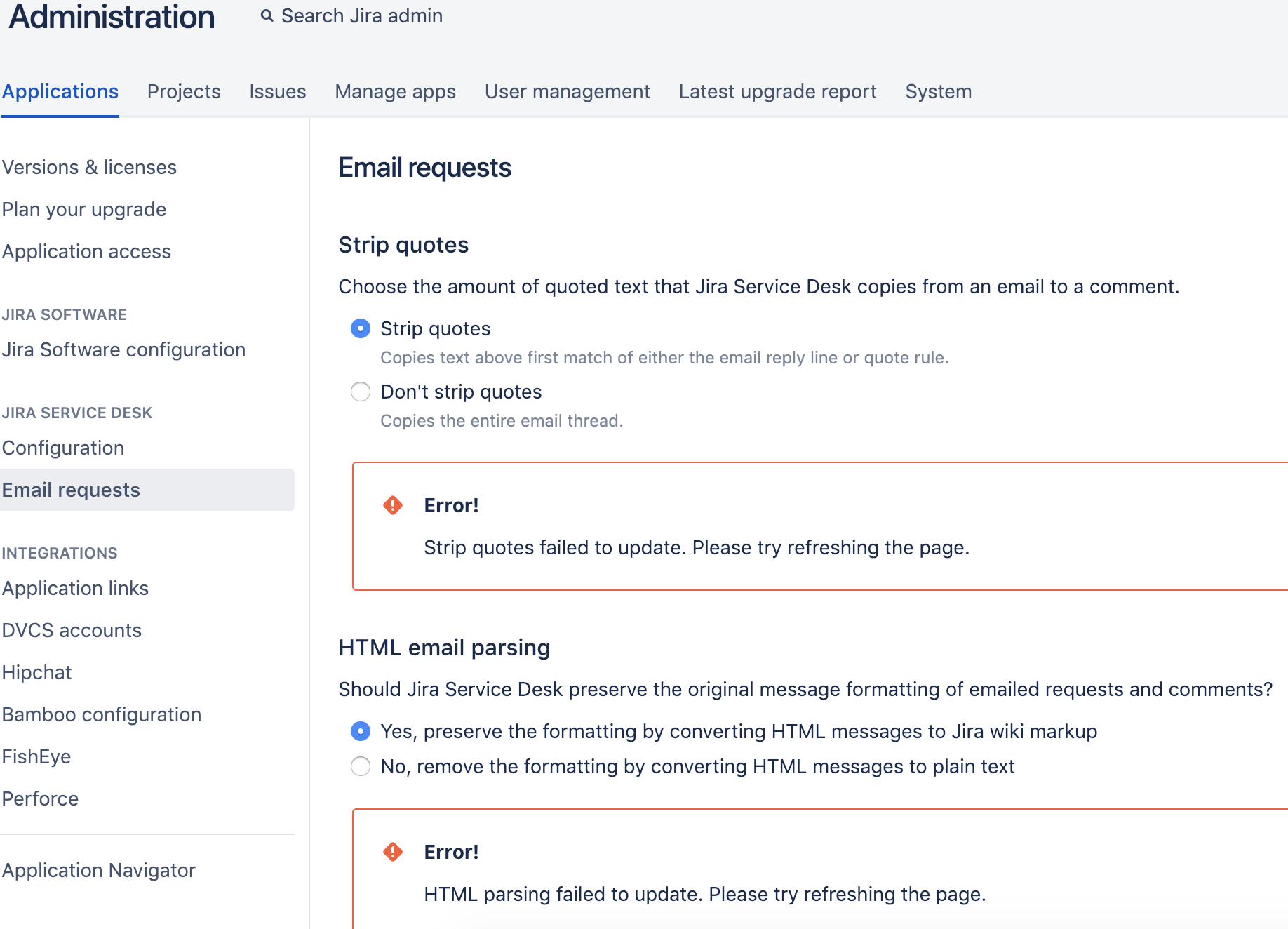Switch to User management tab

tap(568, 92)
